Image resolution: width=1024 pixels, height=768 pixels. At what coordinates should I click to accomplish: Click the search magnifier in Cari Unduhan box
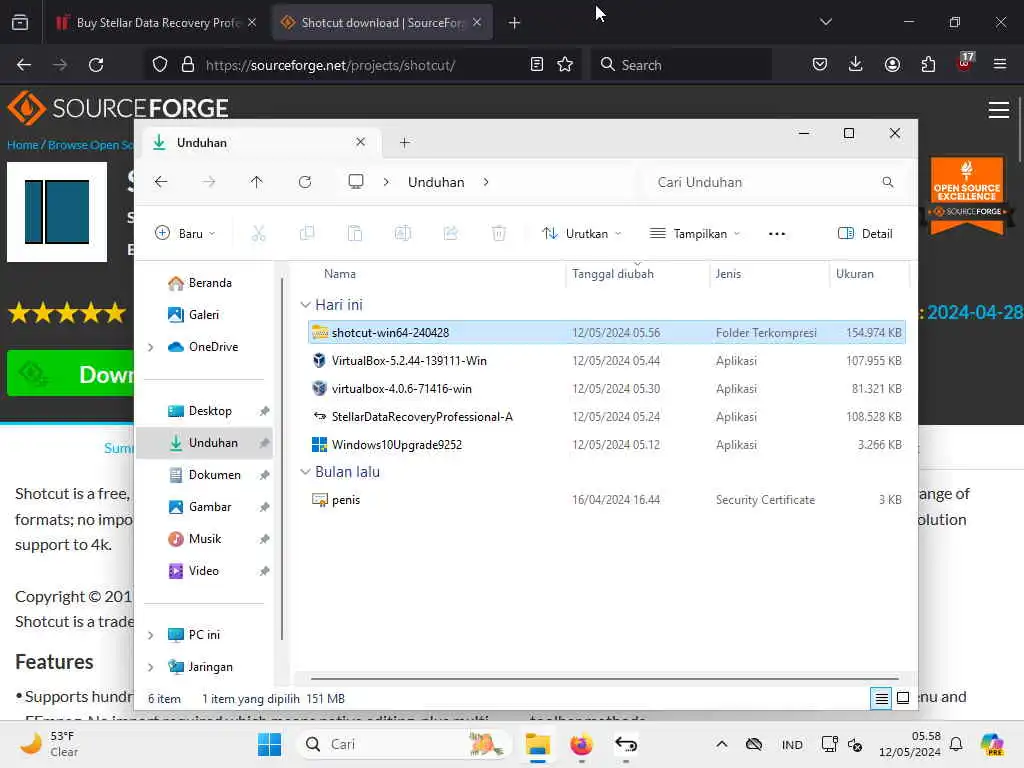(x=888, y=182)
